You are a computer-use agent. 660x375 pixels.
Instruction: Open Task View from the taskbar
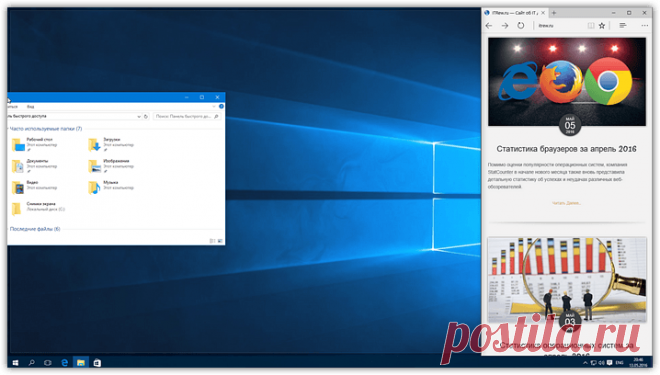point(48,362)
